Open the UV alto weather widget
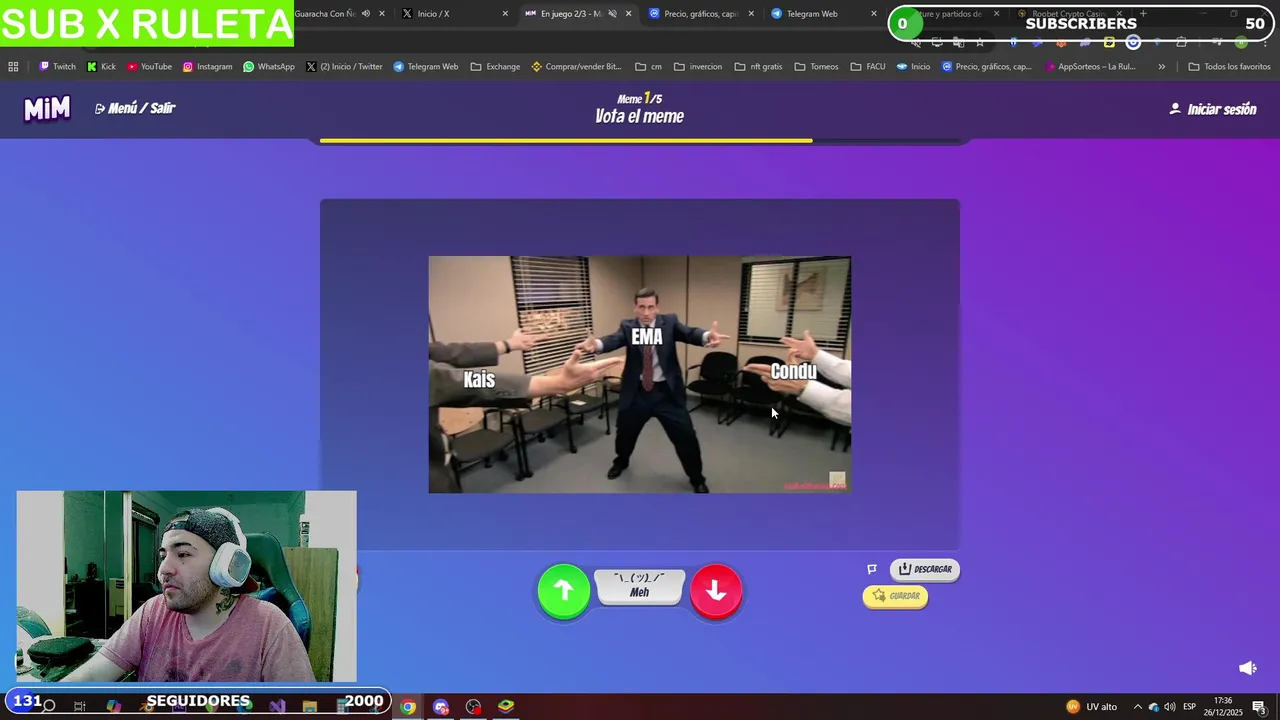The image size is (1280, 720). (x=1091, y=707)
